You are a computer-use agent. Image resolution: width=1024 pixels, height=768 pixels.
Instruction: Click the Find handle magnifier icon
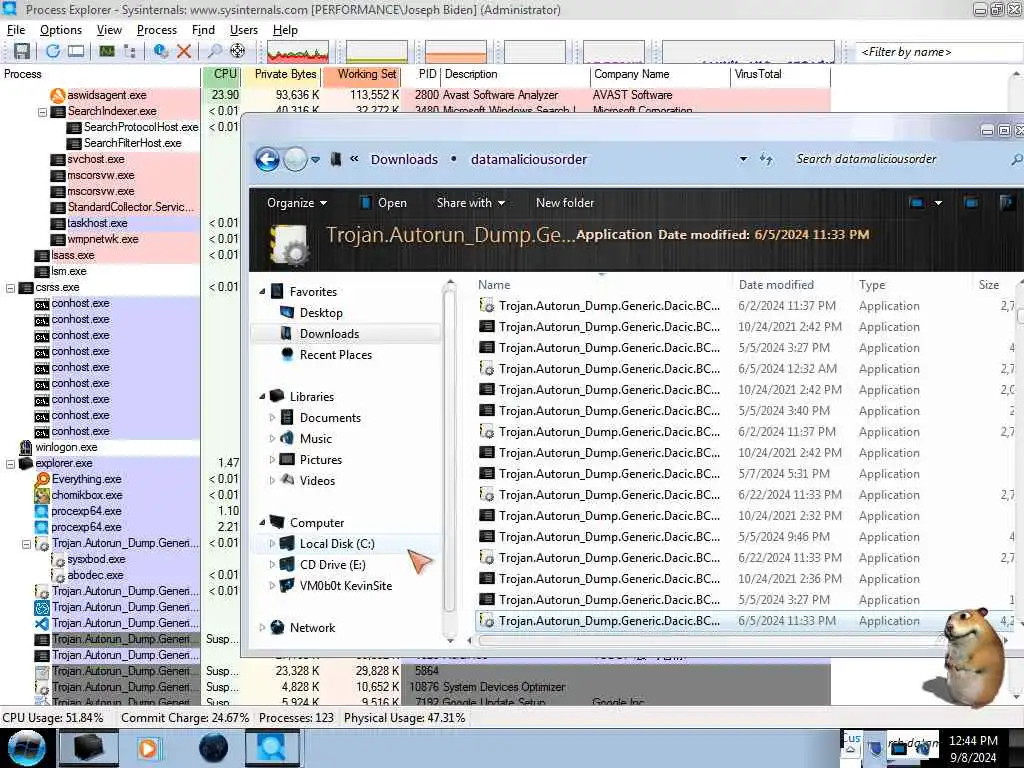tap(214, 51)
